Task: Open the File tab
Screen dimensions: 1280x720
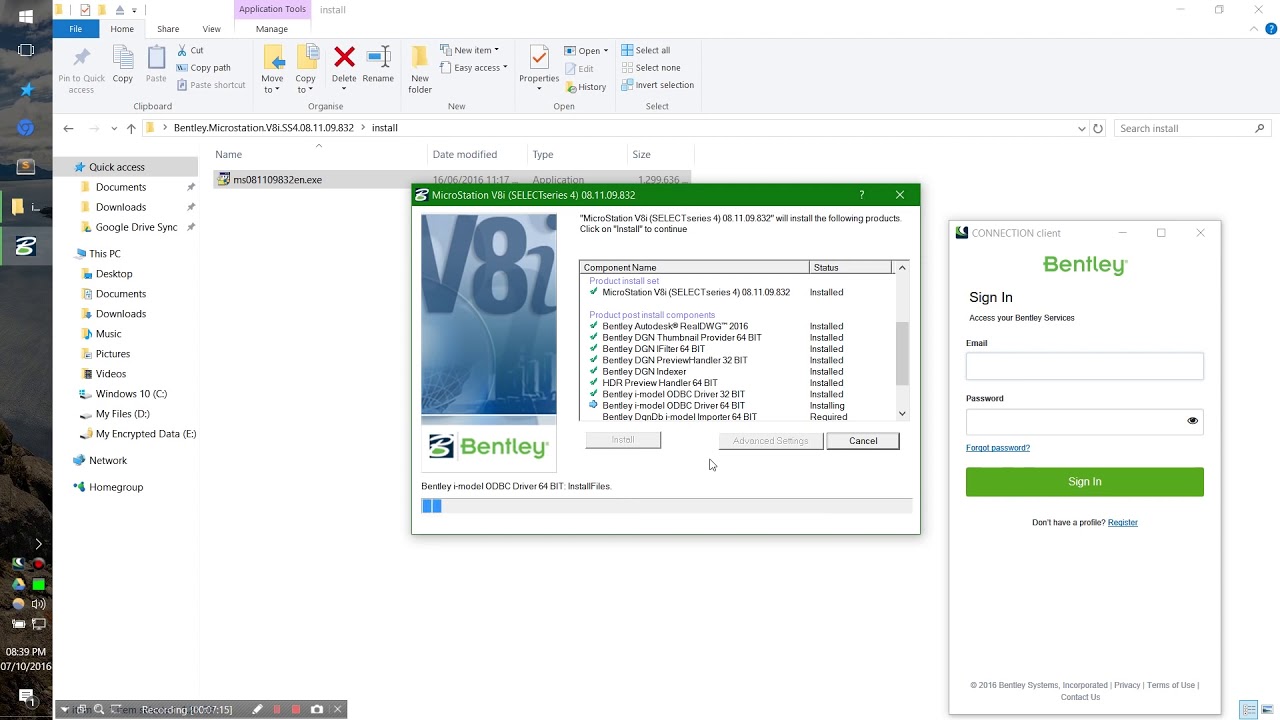Action: pos(76,29)
